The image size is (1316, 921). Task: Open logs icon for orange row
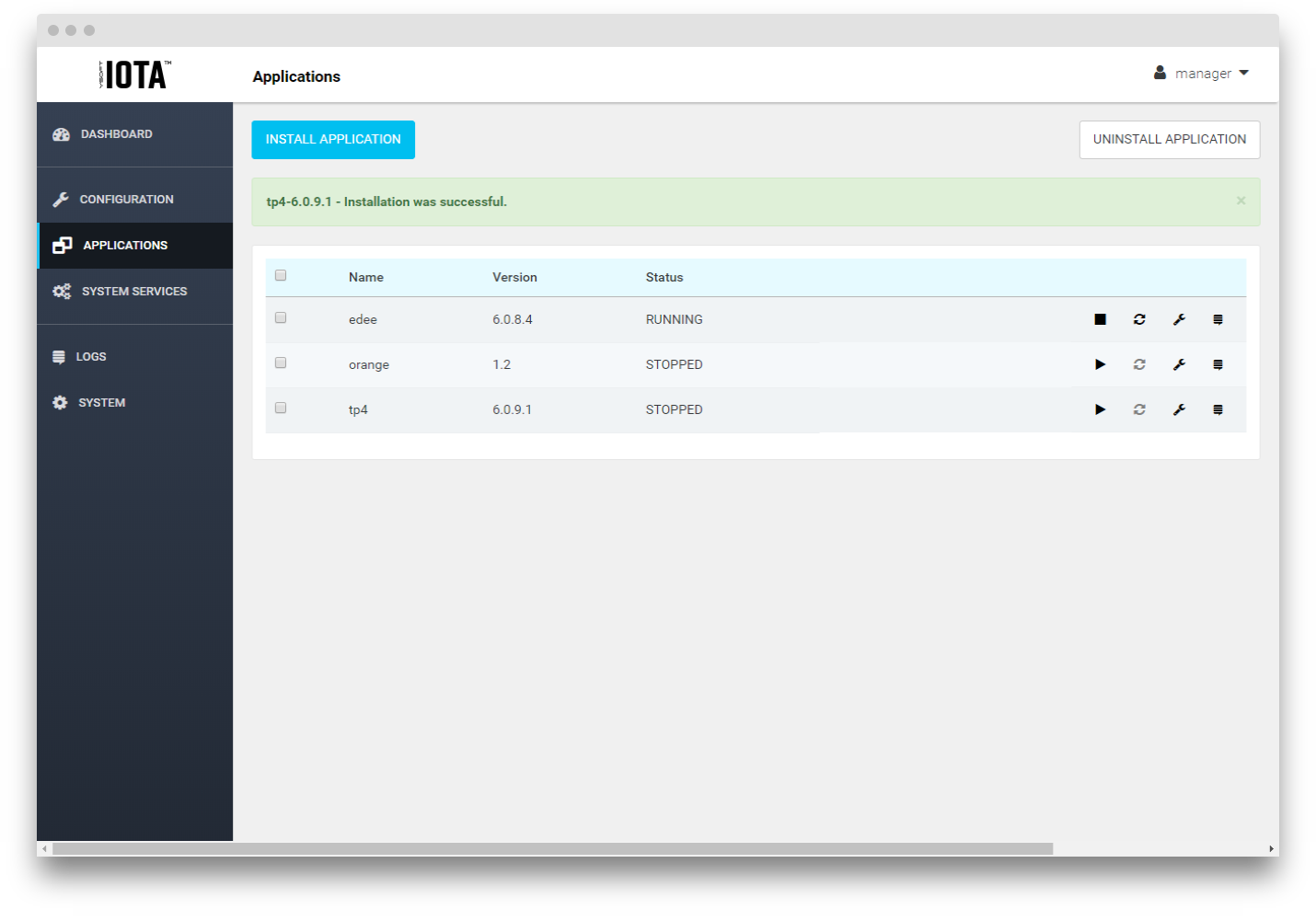point(1218,364)
